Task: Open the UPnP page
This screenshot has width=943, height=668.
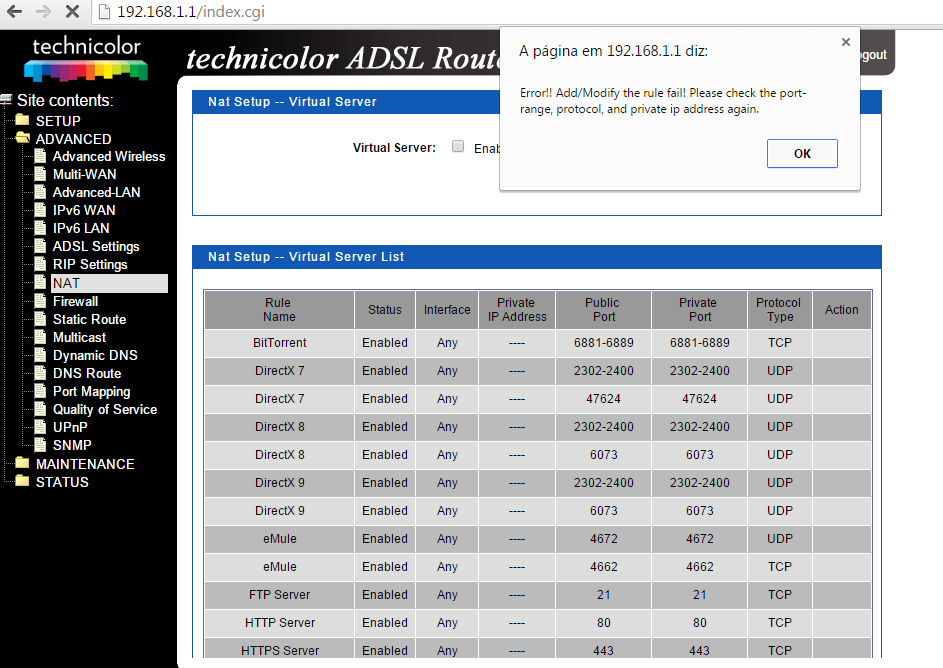Action: point(70,427)
